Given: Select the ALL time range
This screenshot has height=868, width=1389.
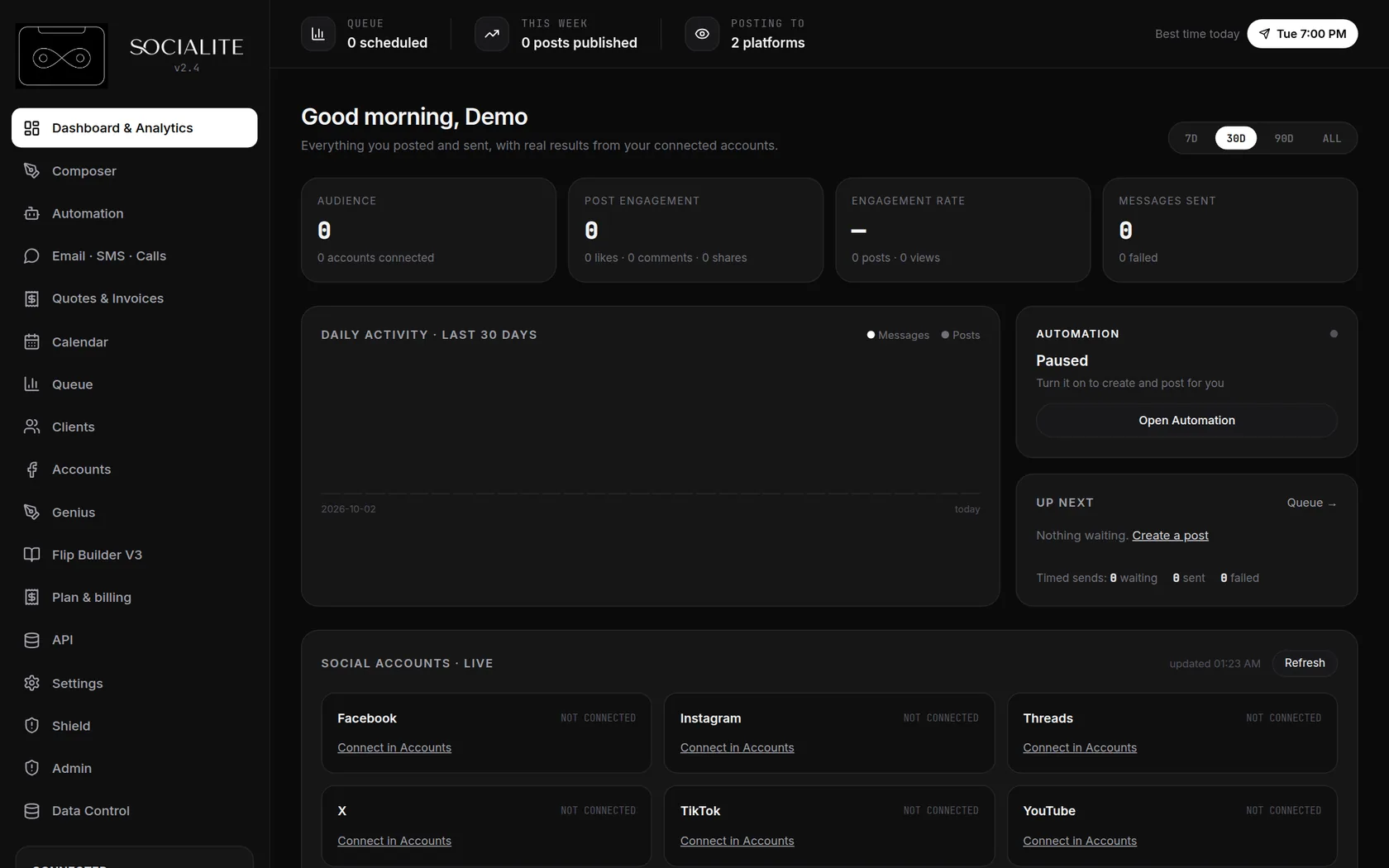Looking at the screenshot, I should click(1331, 138).
